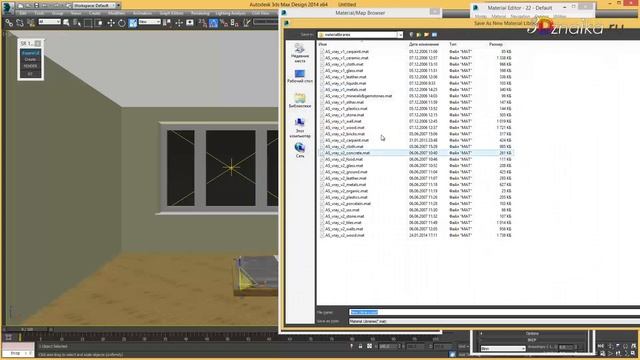
Task: Click the Bind to Space Warp tool
Action: click(x=31, y=23)
